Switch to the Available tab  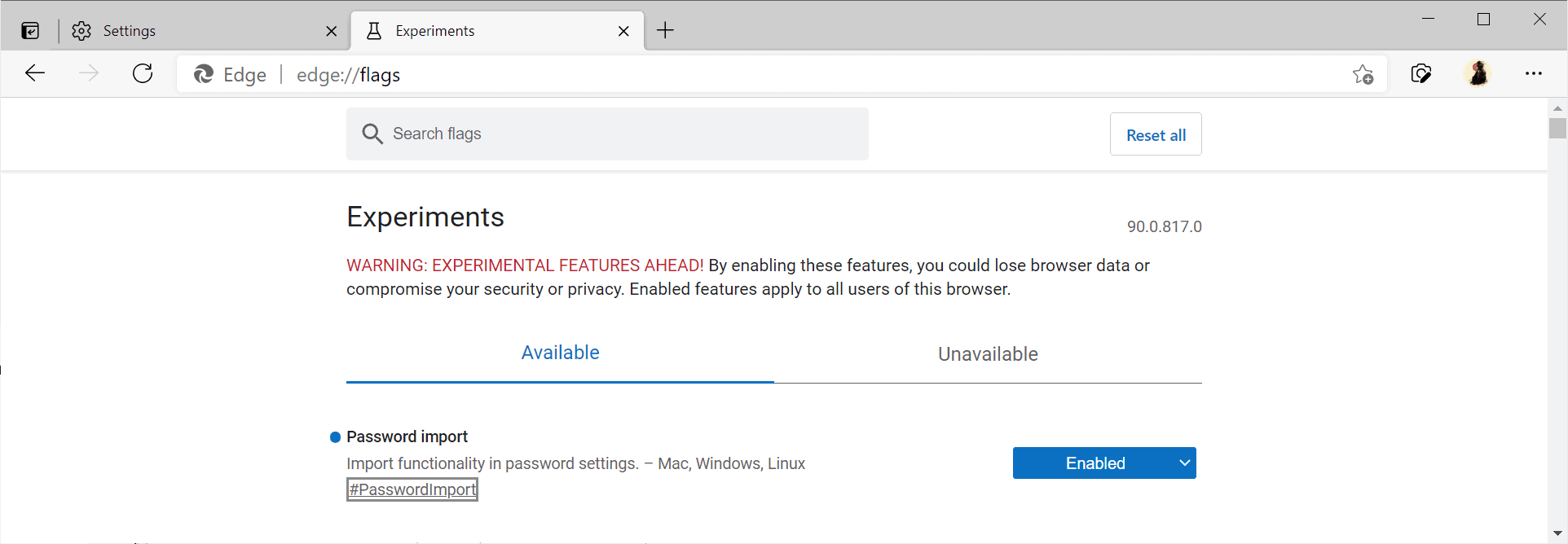click(x=560, y=353)
